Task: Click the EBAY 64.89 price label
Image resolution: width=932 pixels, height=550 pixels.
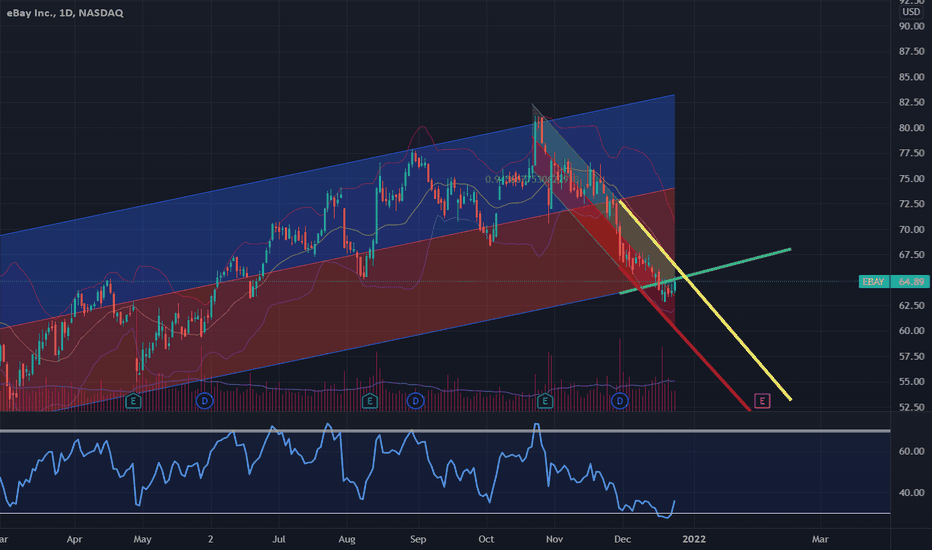Action: pyautogui.click(x=894, y=281)
